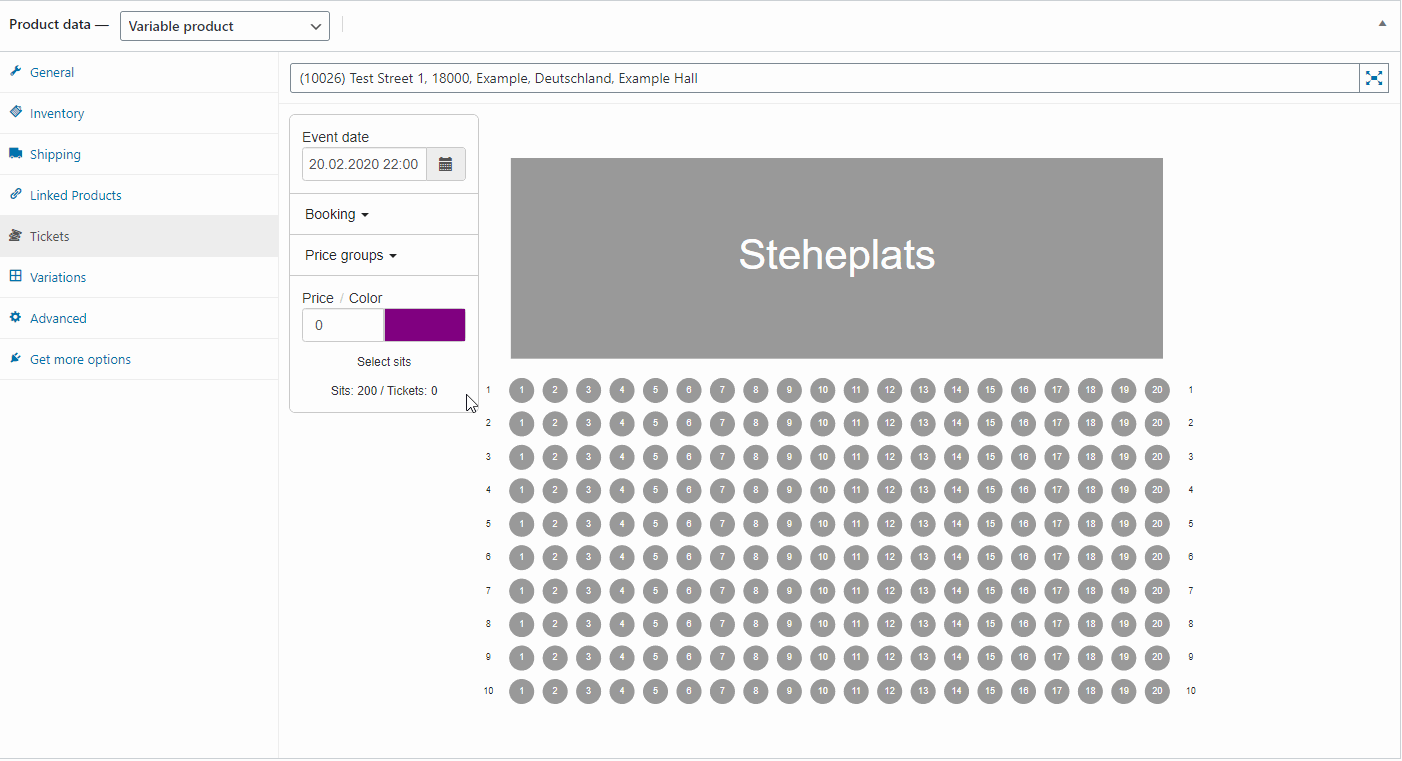
Task: Click the fullscreen icon next to address field
Action: pyautogui.click(x=1374, y=78)
